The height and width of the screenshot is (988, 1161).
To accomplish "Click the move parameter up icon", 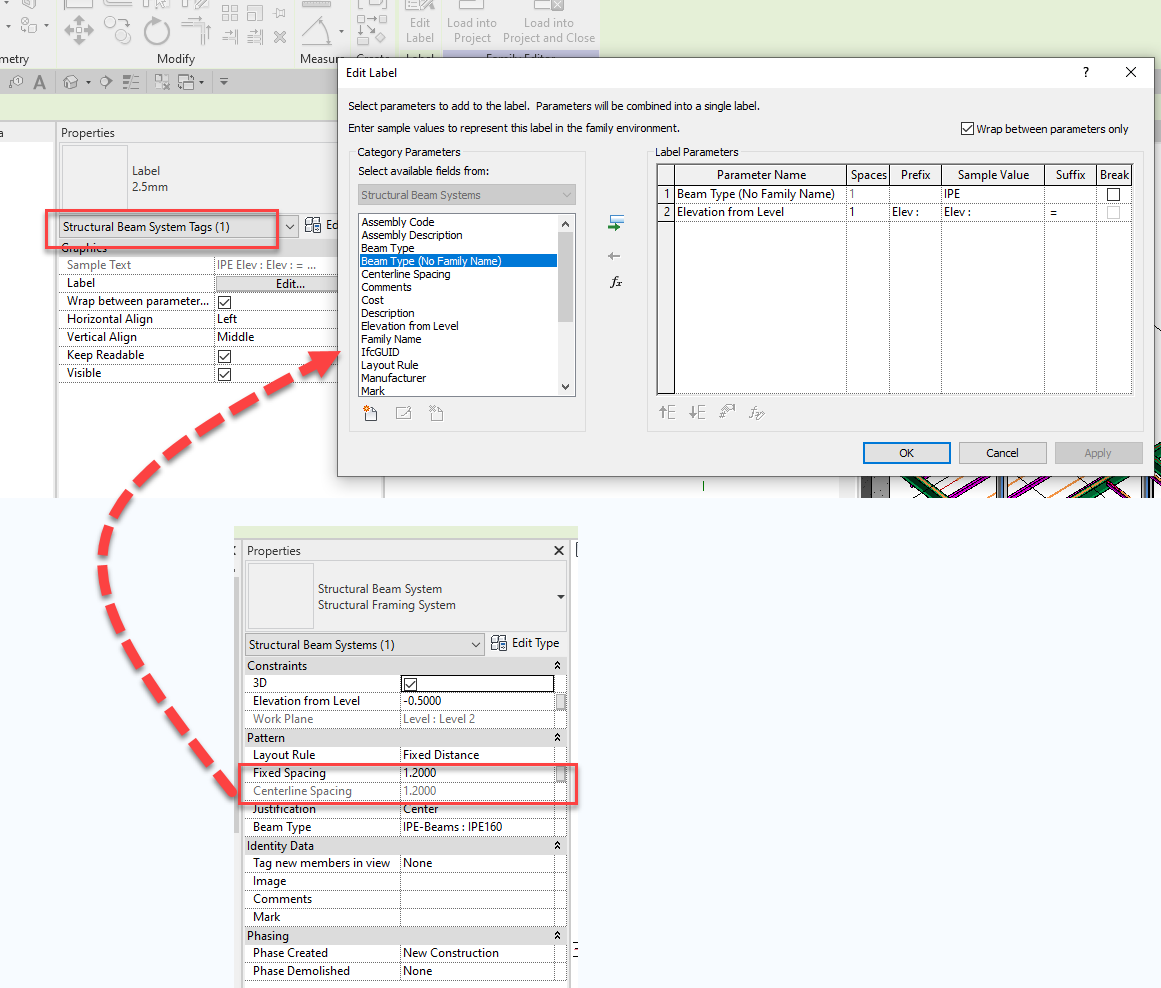I will coord(666,412).
